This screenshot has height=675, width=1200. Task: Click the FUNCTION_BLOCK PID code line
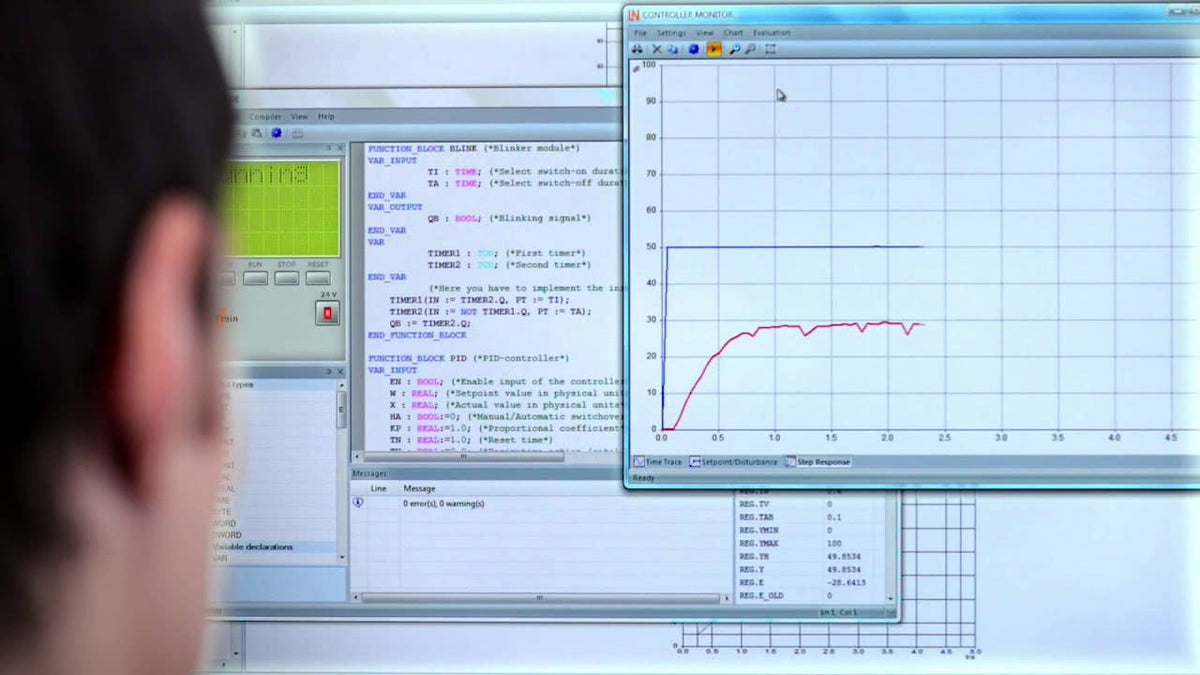pyautogui.click(x=468, y=358)
